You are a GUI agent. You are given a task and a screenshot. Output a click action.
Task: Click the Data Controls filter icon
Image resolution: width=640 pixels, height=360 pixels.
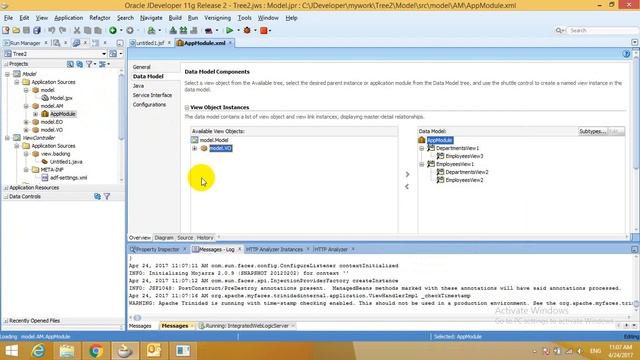[107, 196]
